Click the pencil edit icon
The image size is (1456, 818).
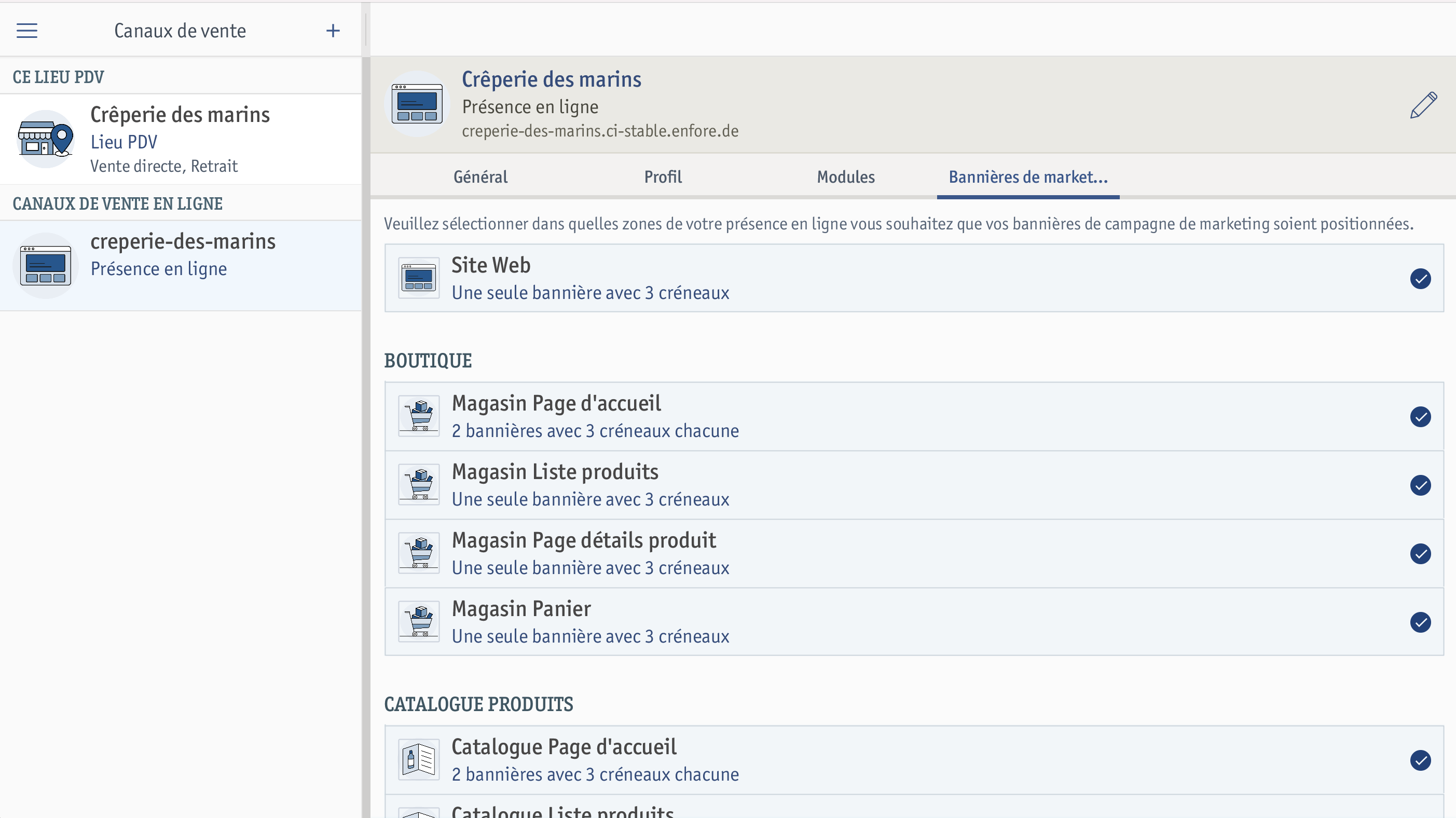1423,104
